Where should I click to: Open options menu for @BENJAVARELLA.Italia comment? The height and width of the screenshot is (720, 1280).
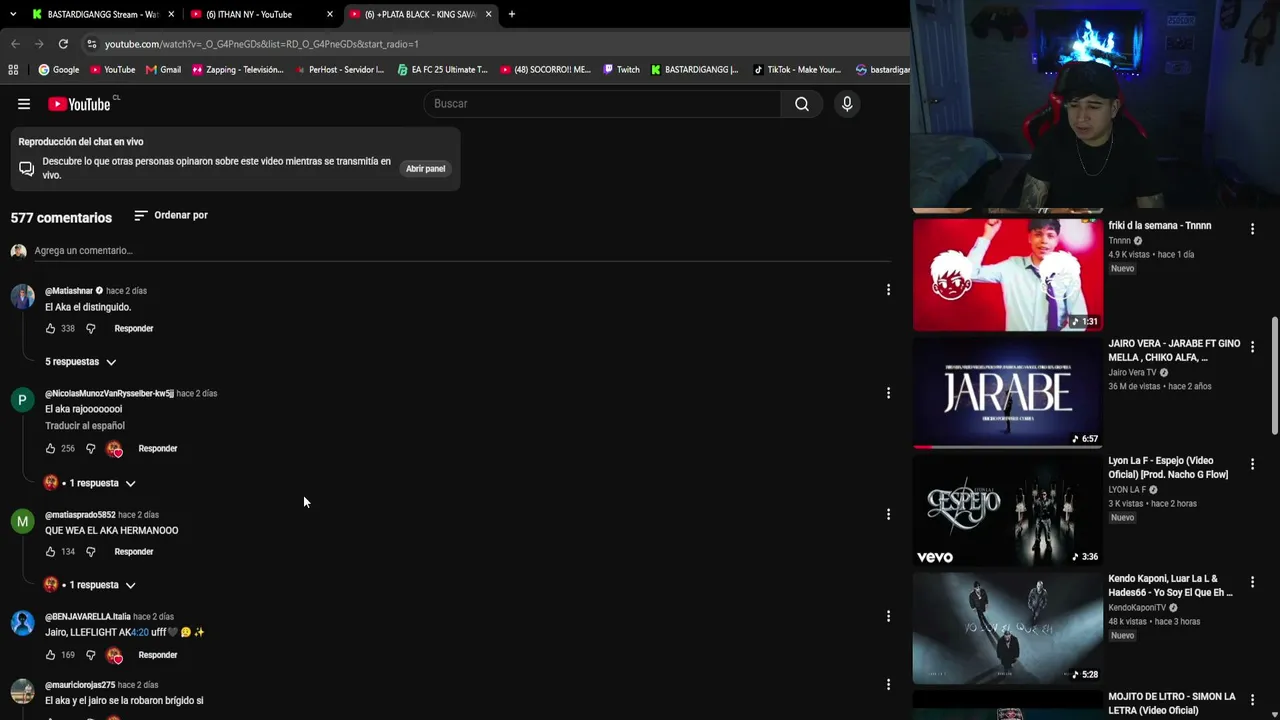click(x=888, y=616)
